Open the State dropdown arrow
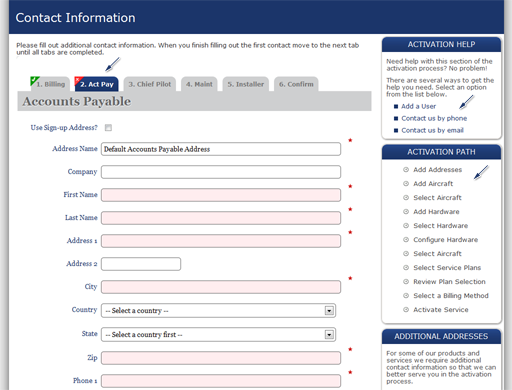The width and height of the screenshot is (512, 390). click(x=329, y=335)
